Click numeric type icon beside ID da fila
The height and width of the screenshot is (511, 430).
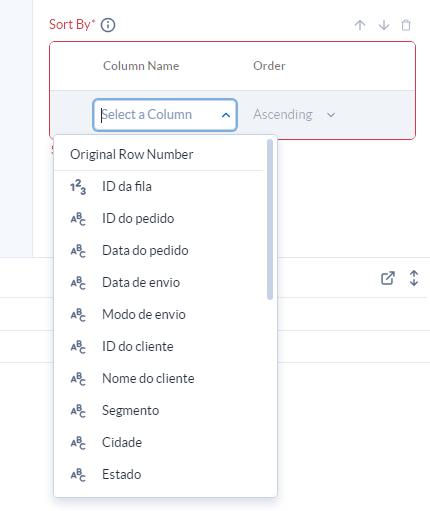tap(78, 187)
